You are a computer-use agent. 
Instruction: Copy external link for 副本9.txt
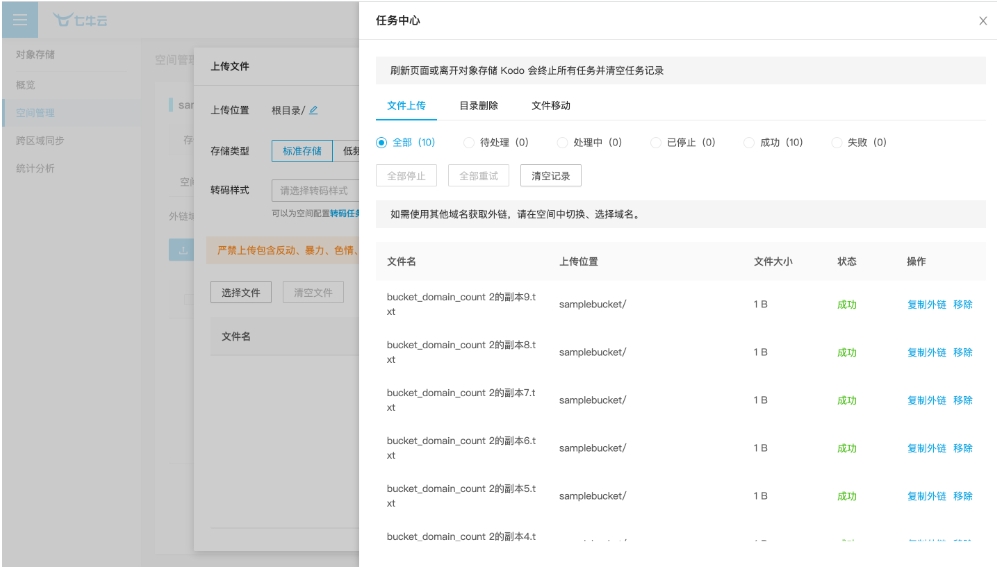pyautogui.click(x=926, y=305)
